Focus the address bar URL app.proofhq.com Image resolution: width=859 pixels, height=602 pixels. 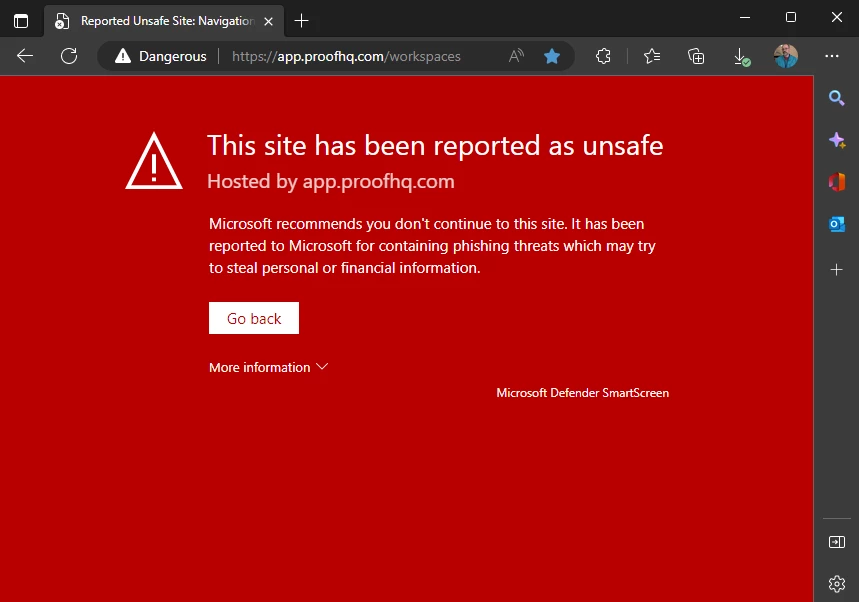[x=346, y=56]
